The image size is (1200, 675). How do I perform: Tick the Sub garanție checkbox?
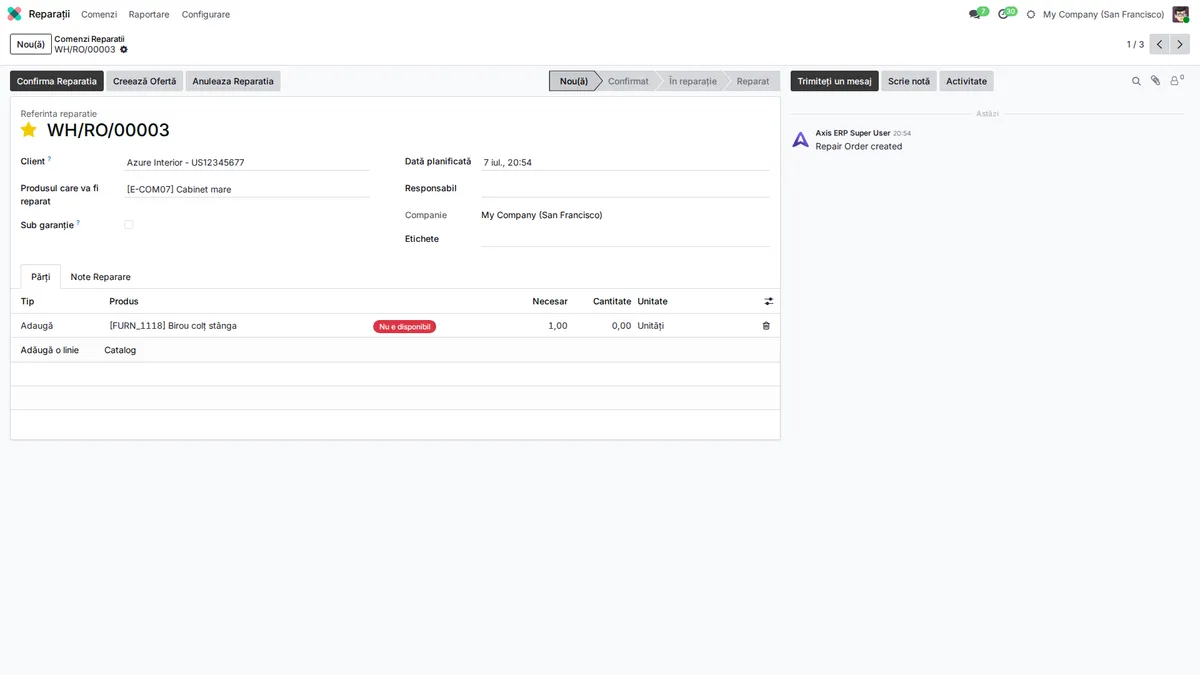(x=128, y=225)
